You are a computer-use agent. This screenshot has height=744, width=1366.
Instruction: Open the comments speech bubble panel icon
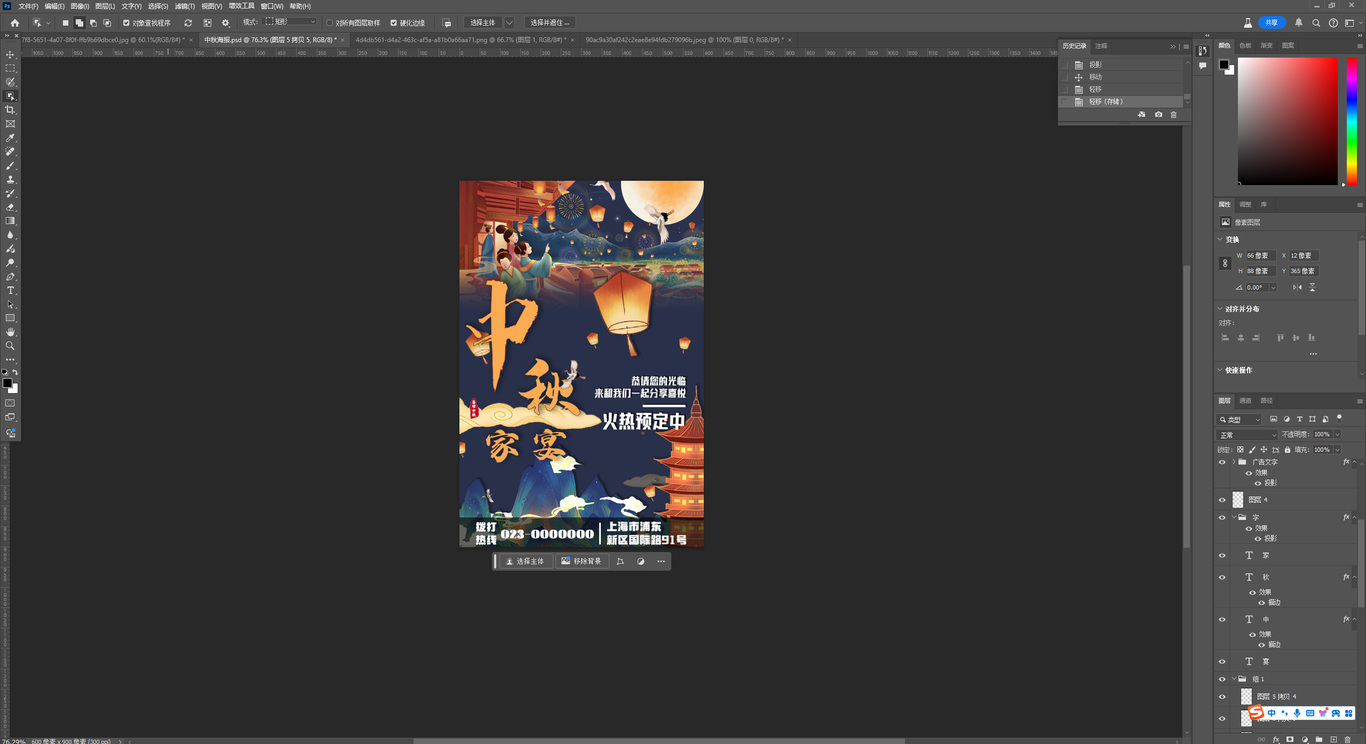[1202, 66]
